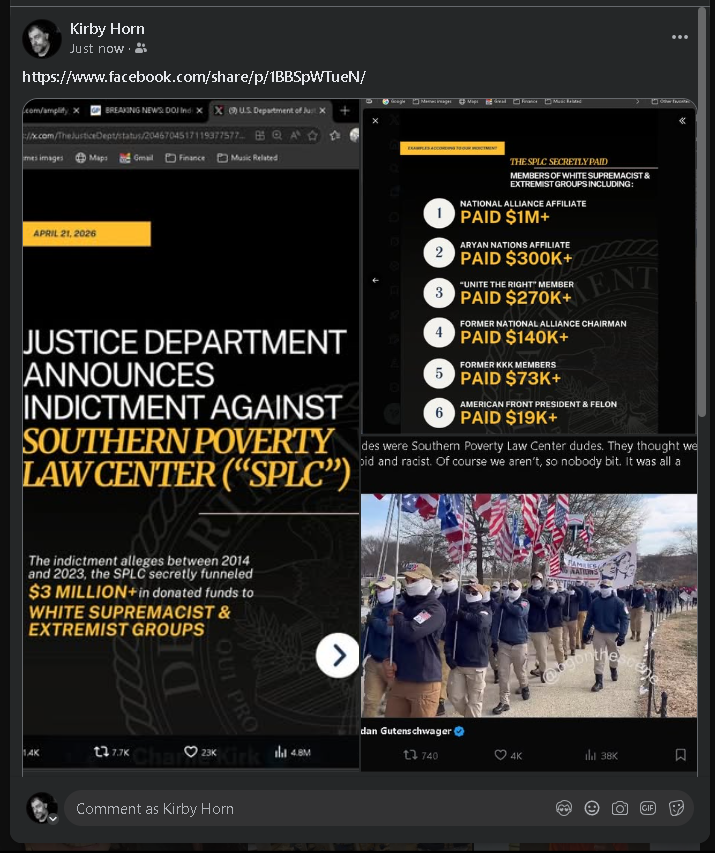
Task: Click the 'PAID $300K+' text
Action: (x=516, y=258)
